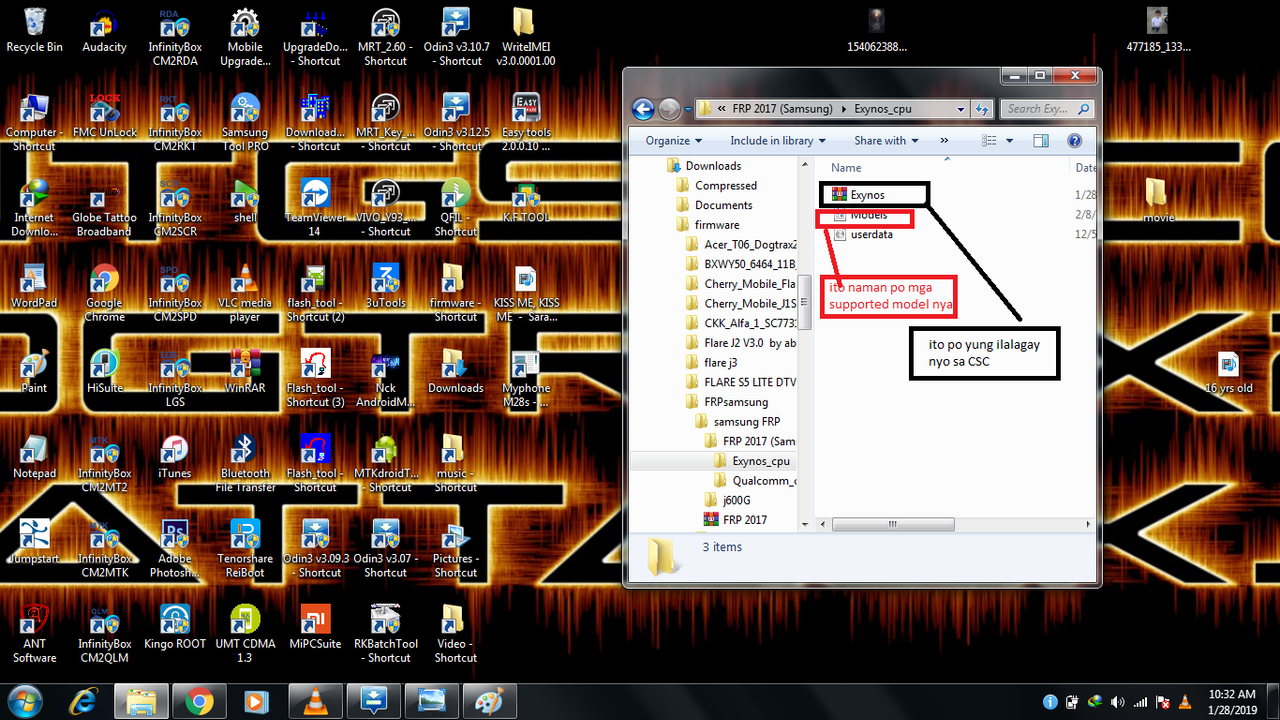This screenshot has width=1280, height=720.
Task: Select the UMT CDMA 1.3 icon
Action: pos(245,633)
